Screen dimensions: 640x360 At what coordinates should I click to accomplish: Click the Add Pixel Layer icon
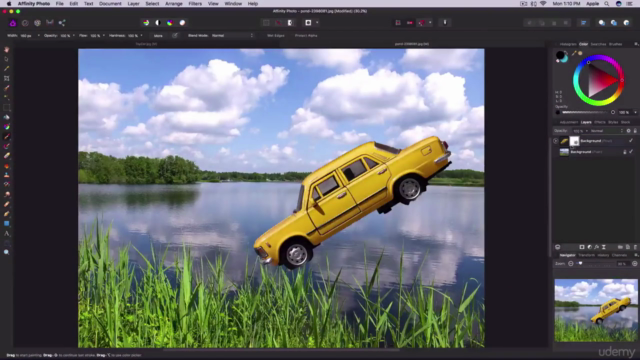pyautogui.click(x=628, y=247)
